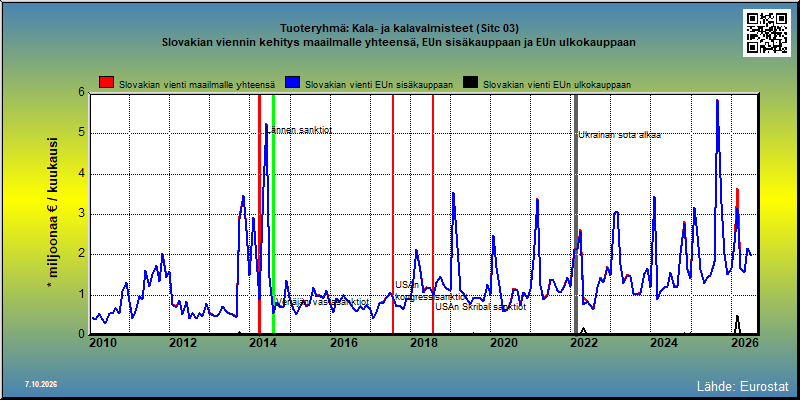Select legend label 'Slovakian vienti EUn ulkokauppaan'
The width and height of the screenshot is (800, 400).
557,85
